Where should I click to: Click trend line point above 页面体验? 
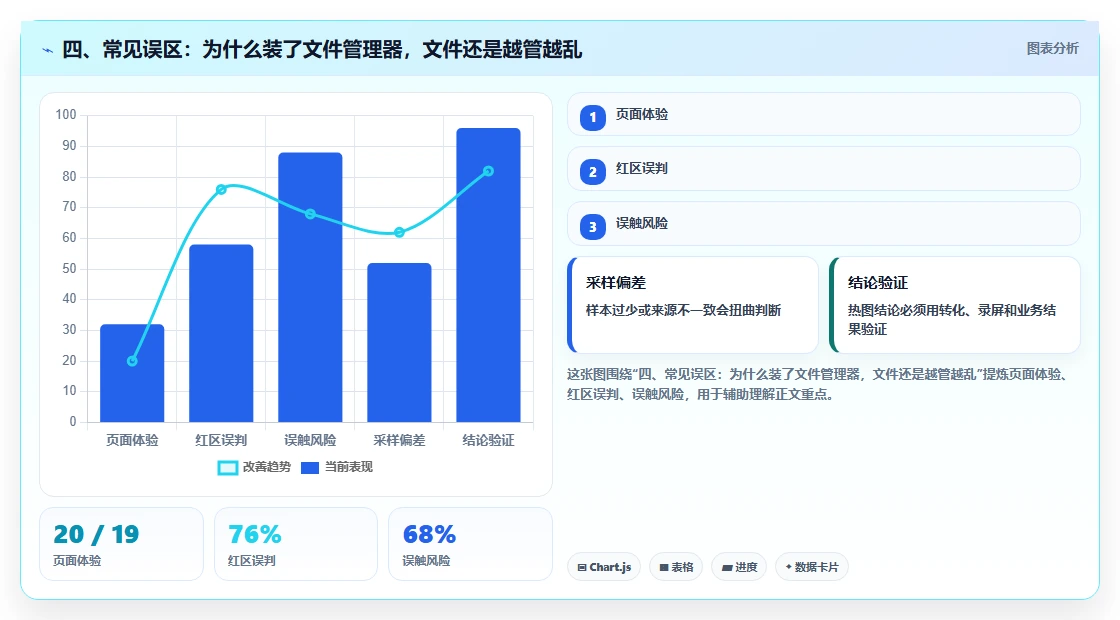click(x=132, y=361)
